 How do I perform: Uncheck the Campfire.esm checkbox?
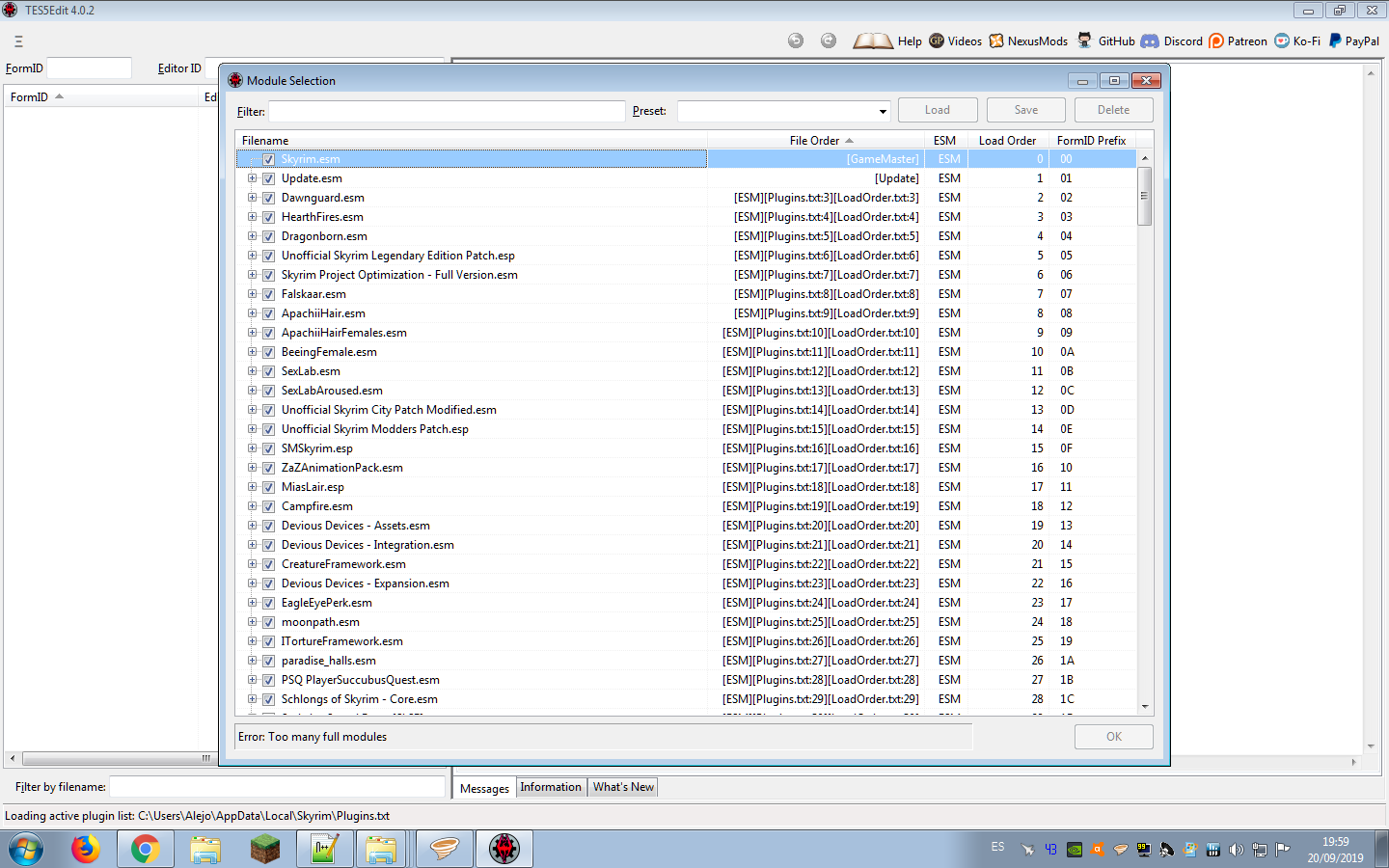click(269, 506)
